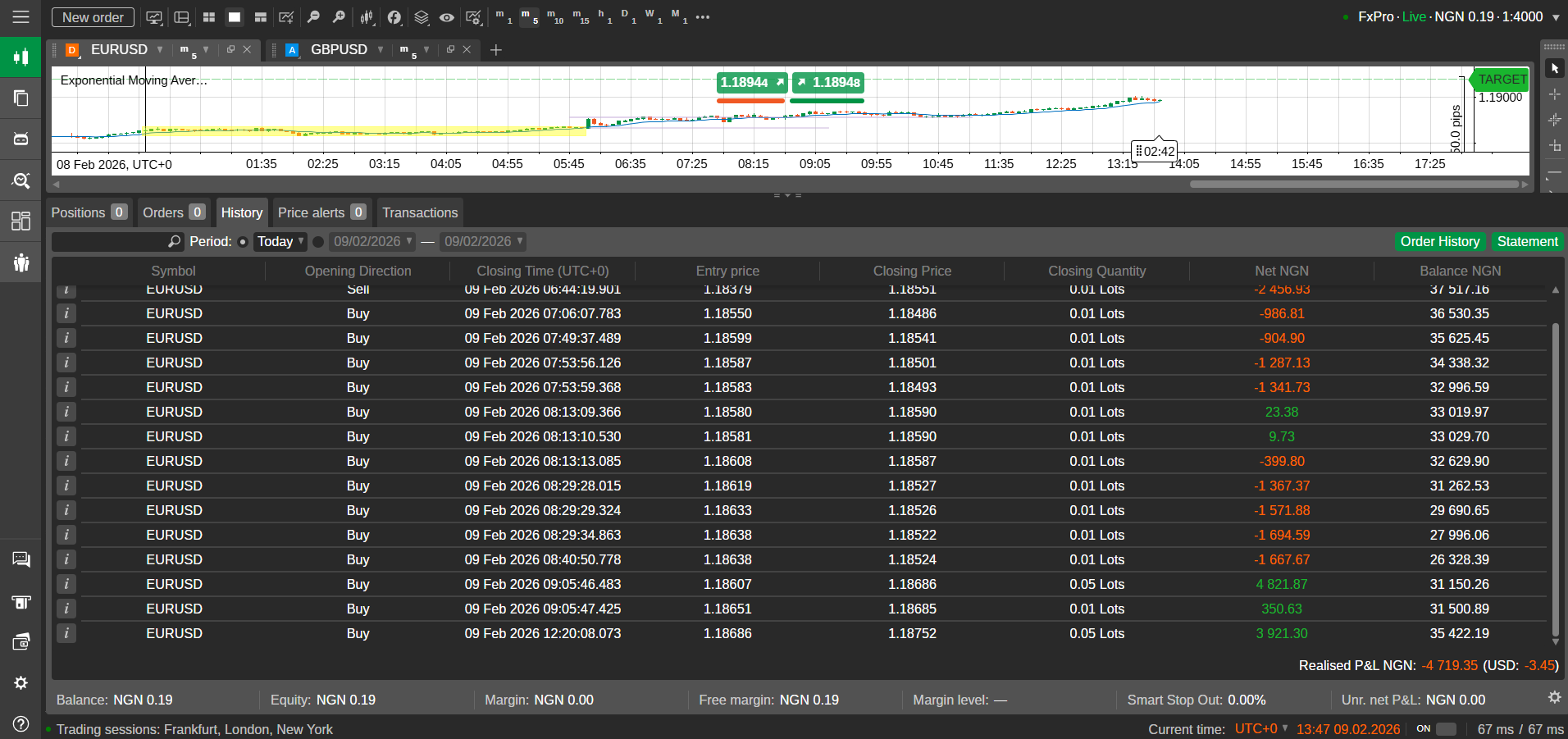Open the EURUSD symbol dropdown arrow
This screenshot has width=1568, height=739.
click(160, 50)
